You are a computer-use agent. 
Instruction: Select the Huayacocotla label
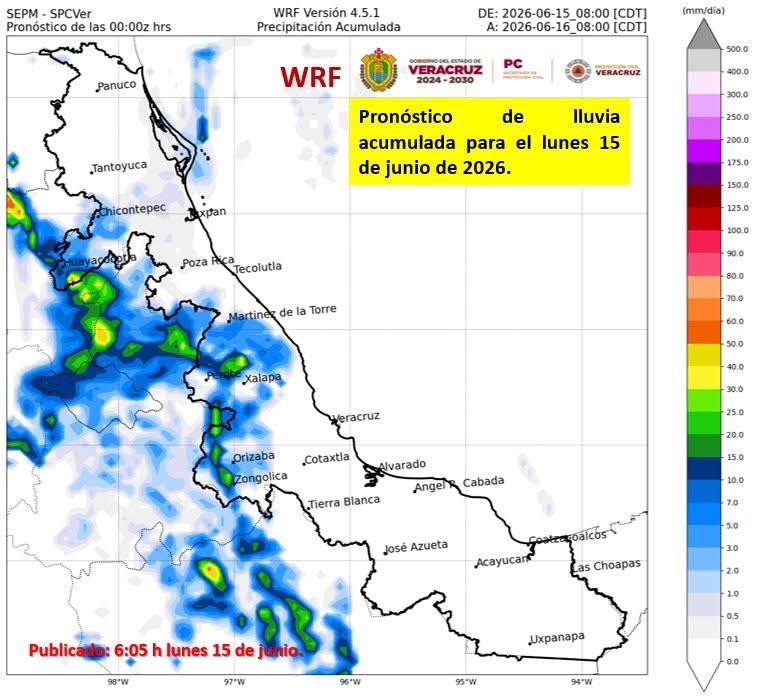[x=100, y=261]
